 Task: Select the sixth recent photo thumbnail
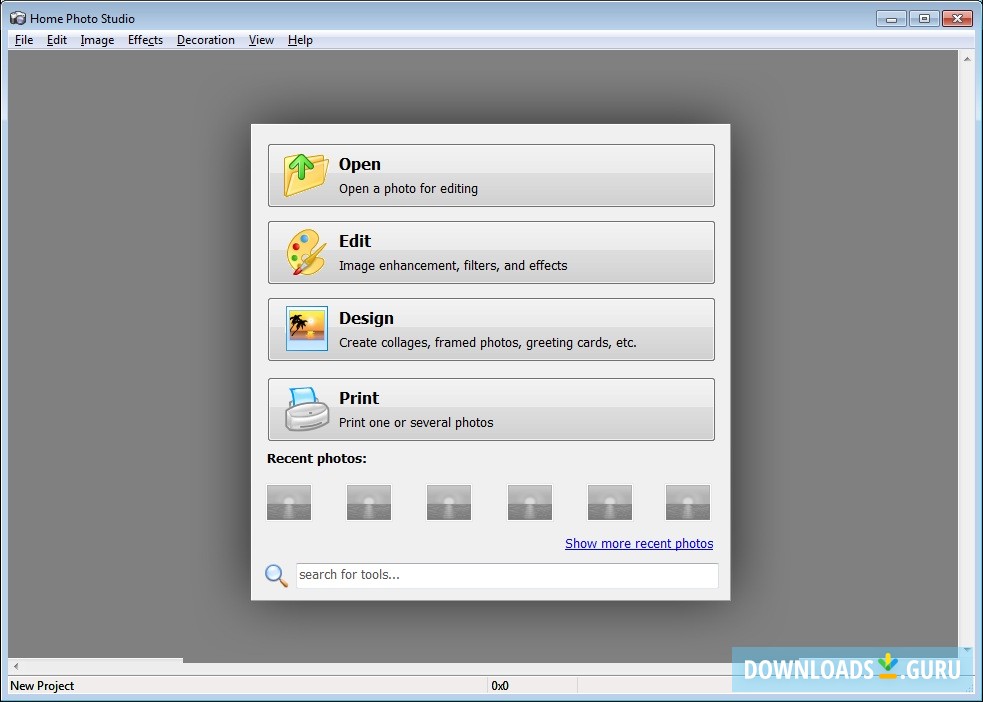click(x=688, y=503)
